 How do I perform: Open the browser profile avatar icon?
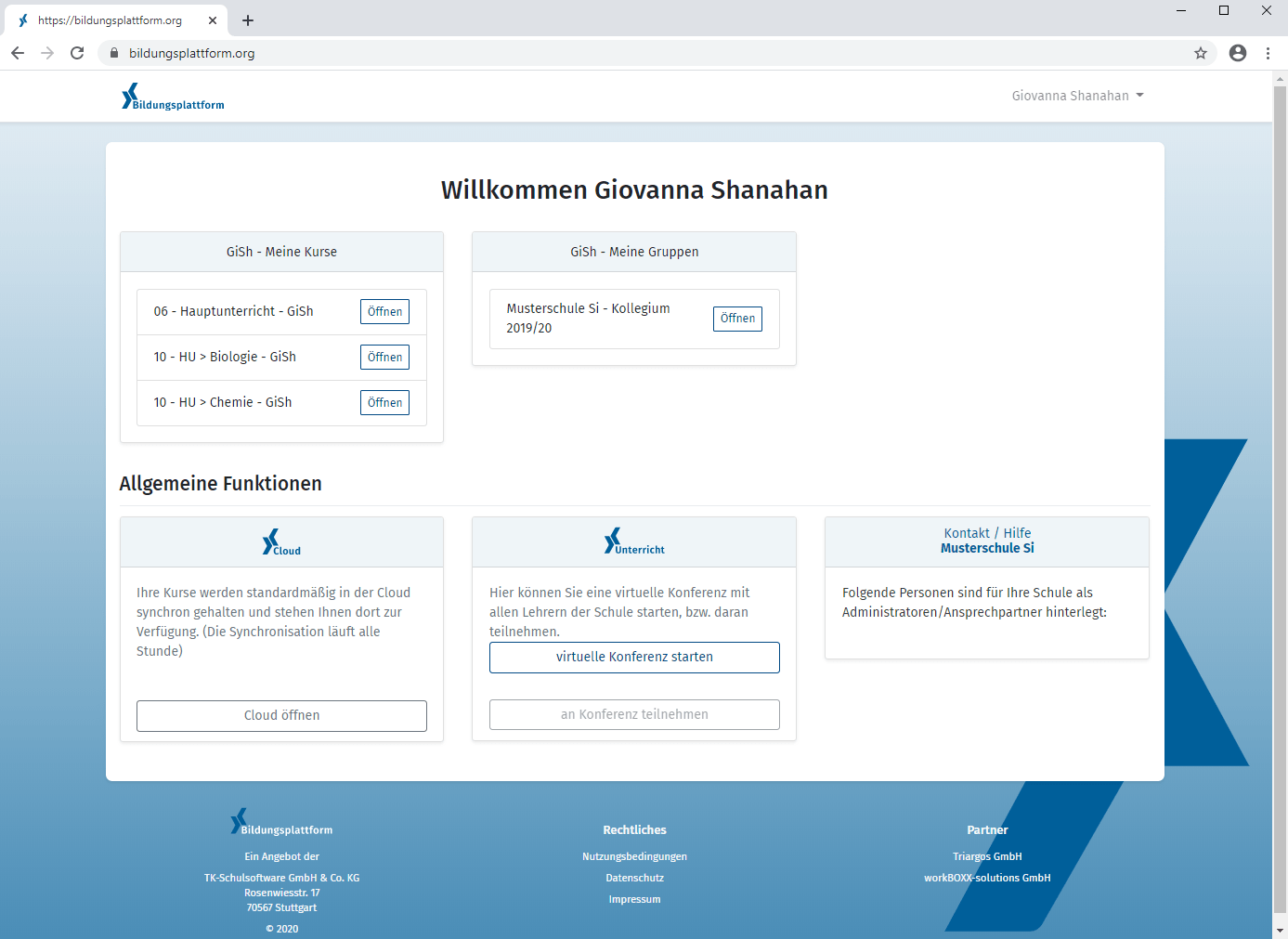(x=1237, y=53)
